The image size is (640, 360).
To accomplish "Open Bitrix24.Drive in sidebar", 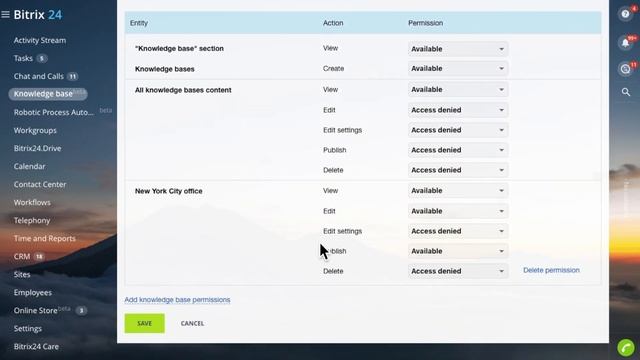I will point(38,149).
